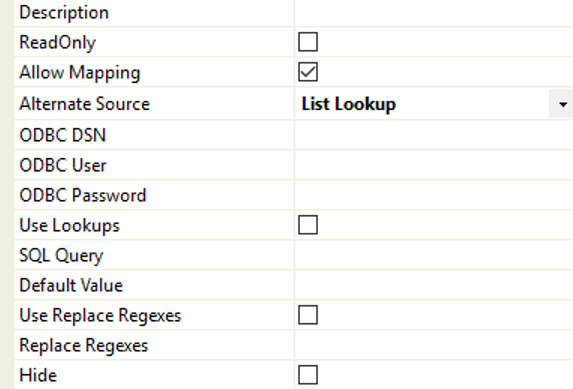Select the List Lookup combo box value

pyautogui.click(x=421, y=104)
